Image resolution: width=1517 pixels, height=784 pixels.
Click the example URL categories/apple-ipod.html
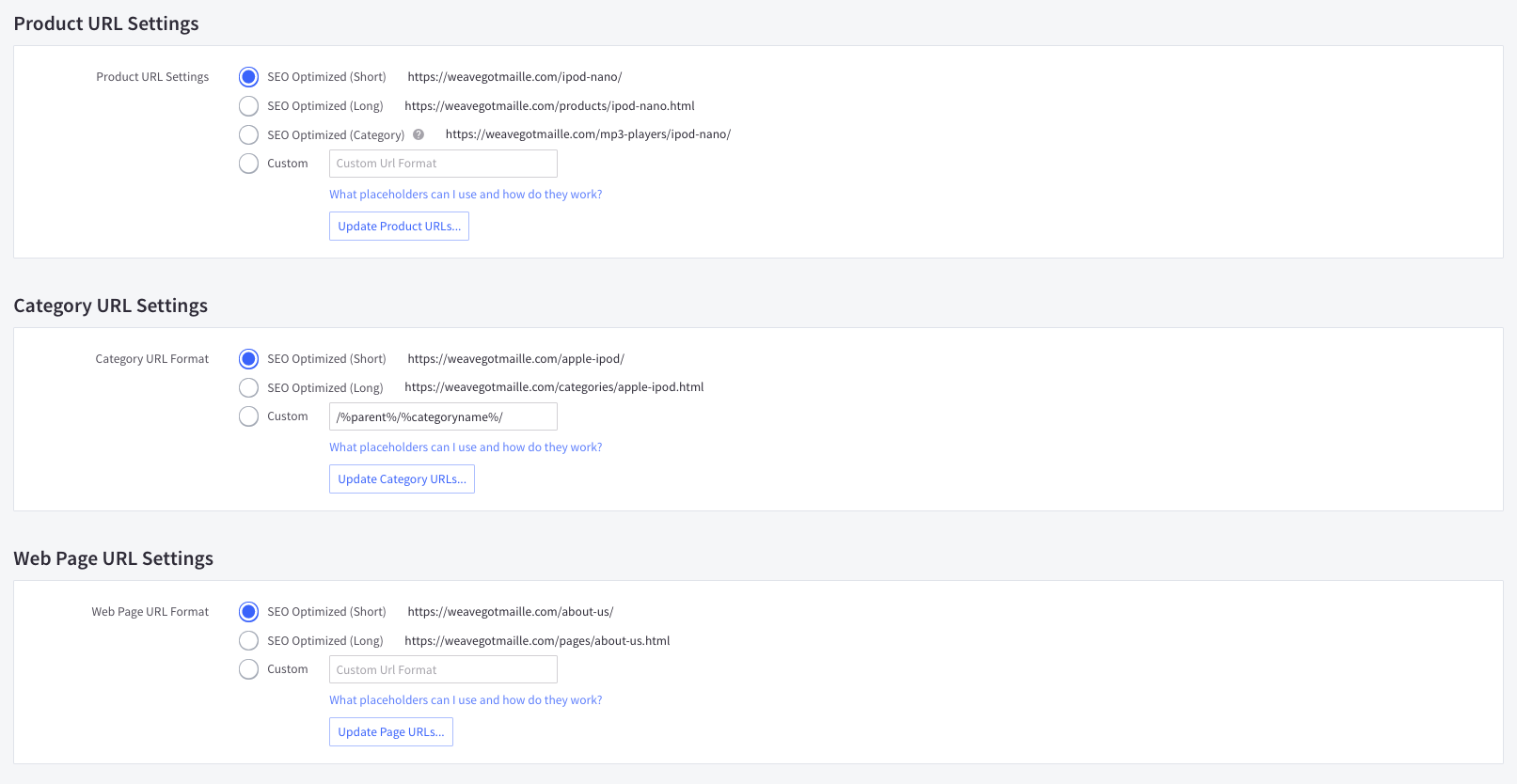[554, 387]
